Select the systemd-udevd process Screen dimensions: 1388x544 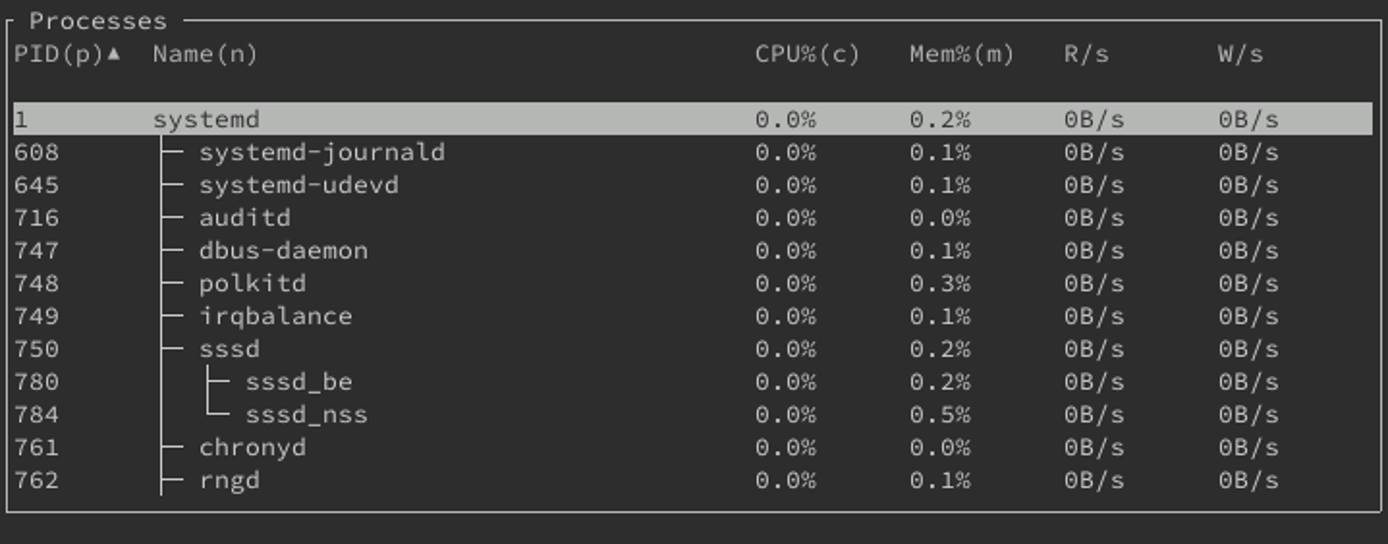point(298,186)
